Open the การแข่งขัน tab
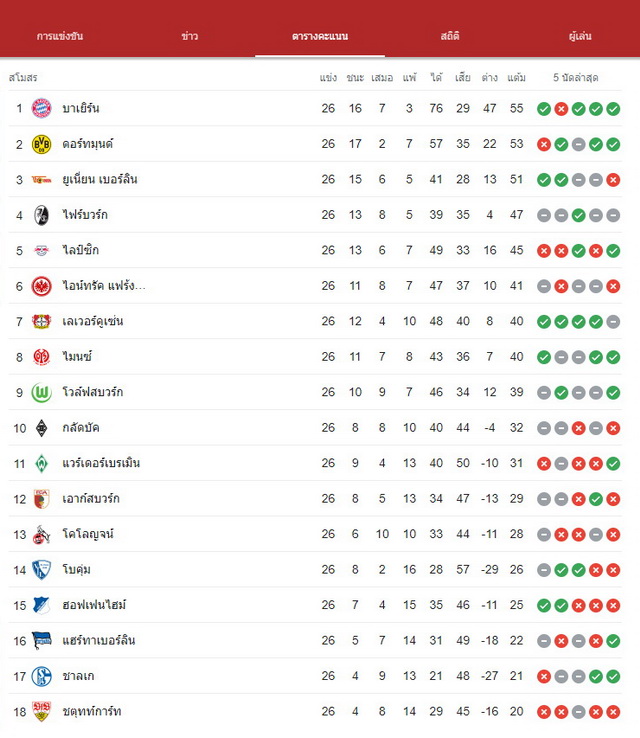The image size is (640, 738). pos(60,36)
